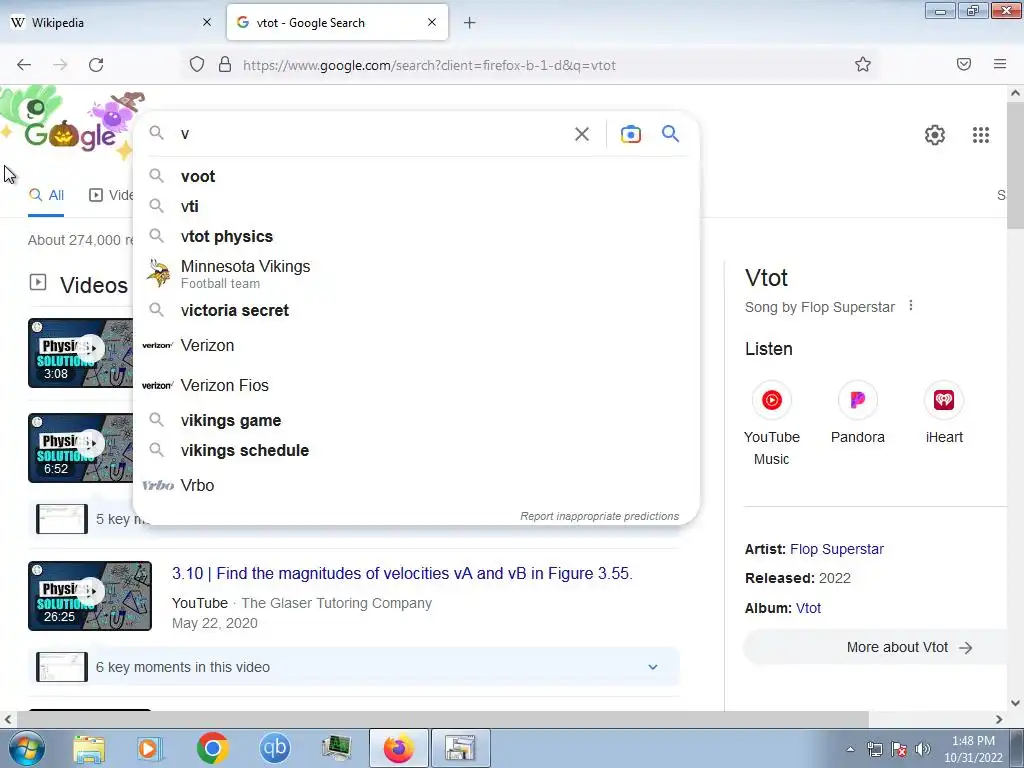Open iHeart listen option
This screenshot has width=1024, height=768.
point(944,413)
